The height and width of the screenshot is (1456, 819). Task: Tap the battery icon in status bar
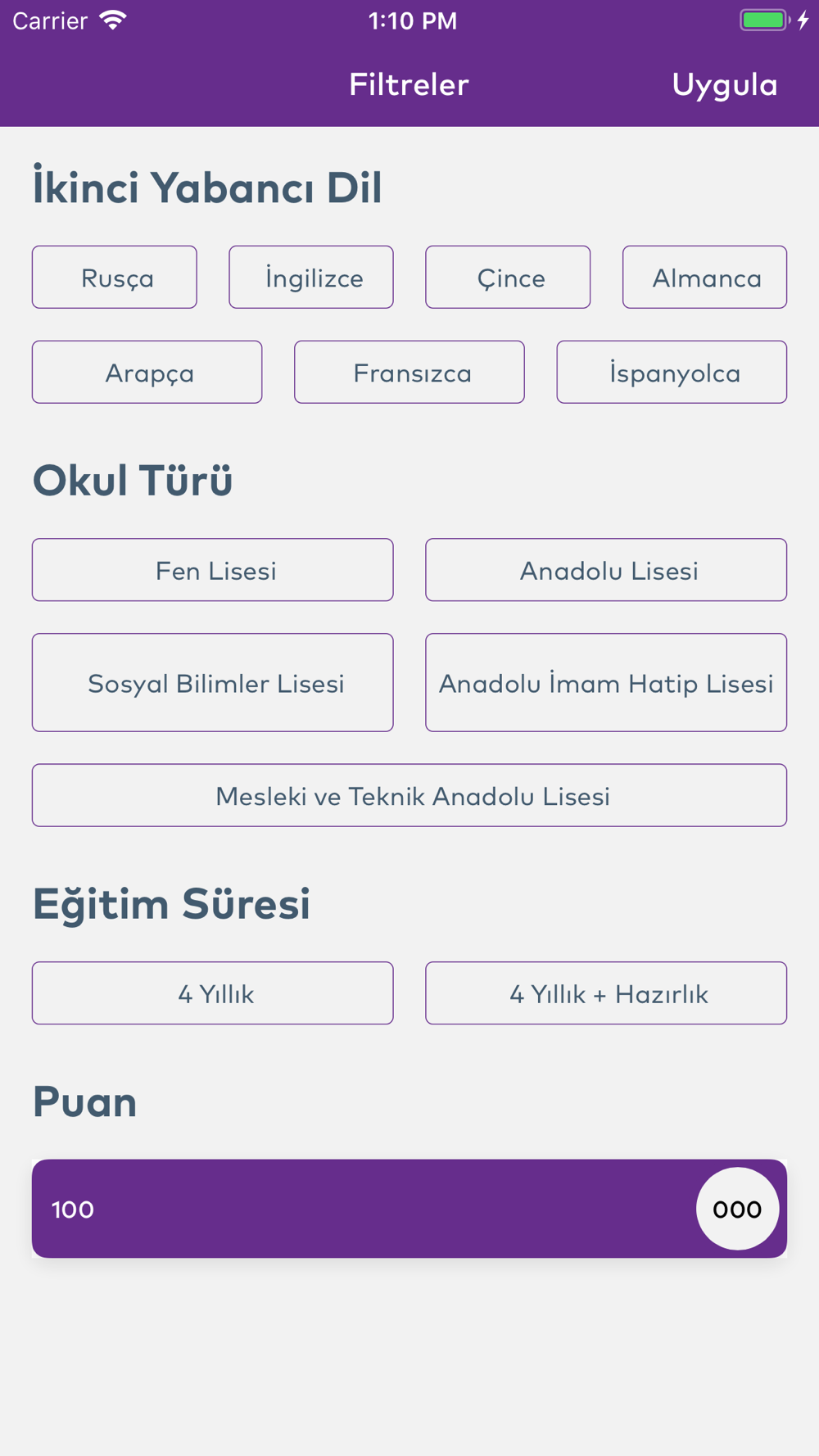763,20
